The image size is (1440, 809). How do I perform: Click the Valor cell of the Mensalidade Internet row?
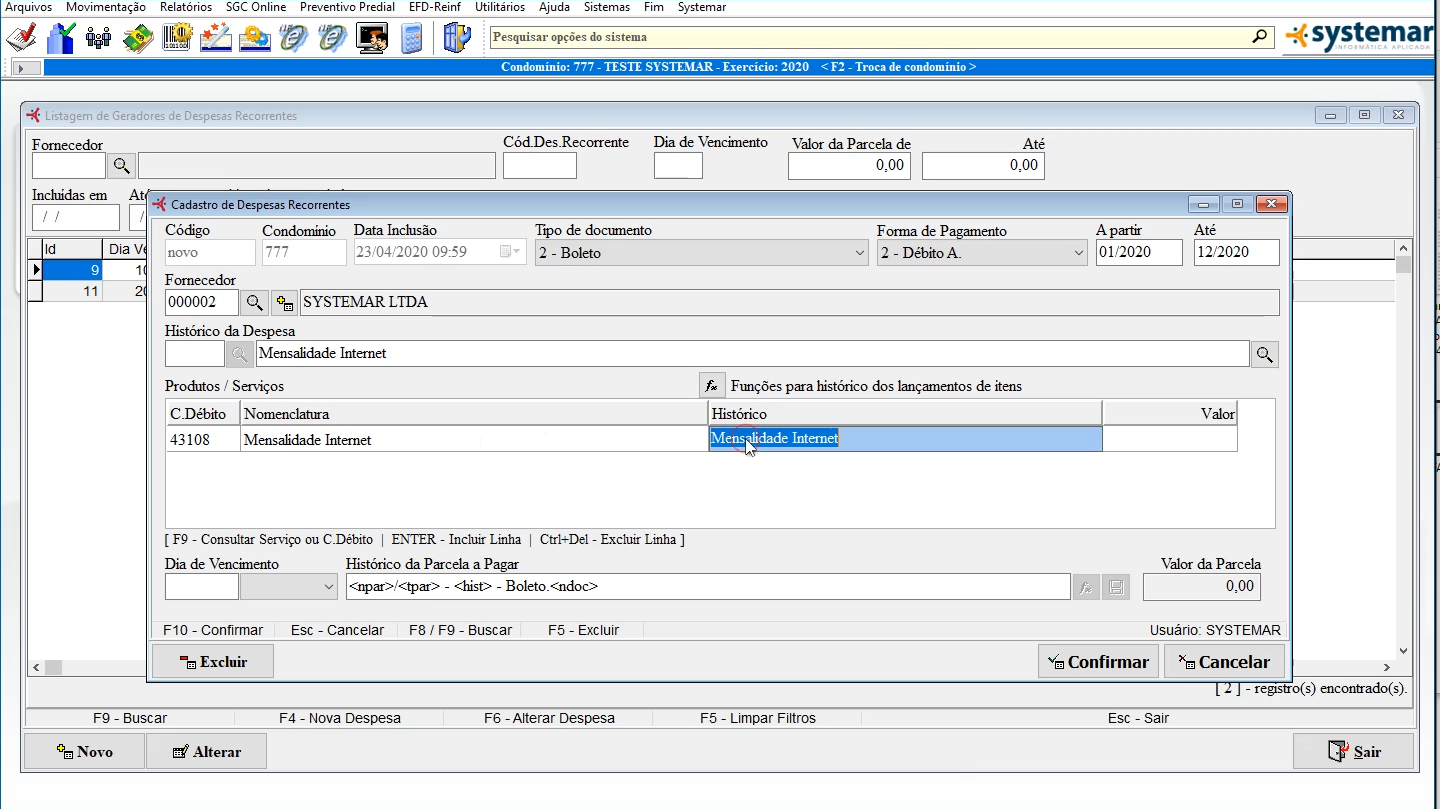point(1169,439)
